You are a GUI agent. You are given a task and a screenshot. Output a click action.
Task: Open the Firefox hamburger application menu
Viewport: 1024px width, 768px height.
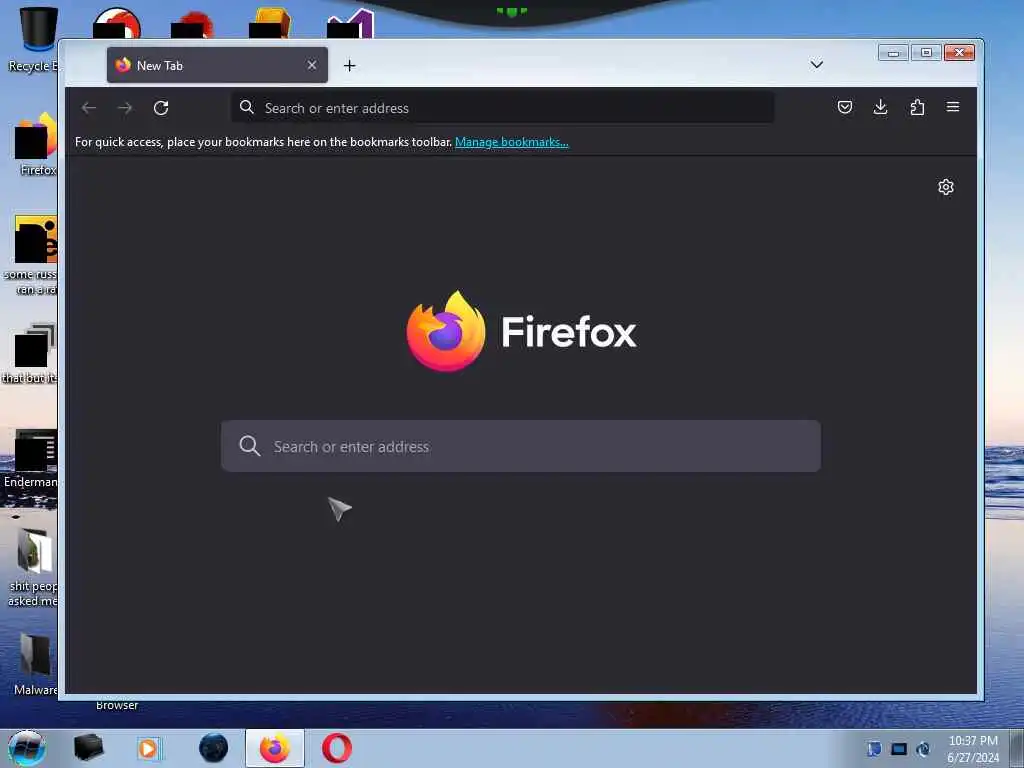pyautogui.click(x=953, y=107)
